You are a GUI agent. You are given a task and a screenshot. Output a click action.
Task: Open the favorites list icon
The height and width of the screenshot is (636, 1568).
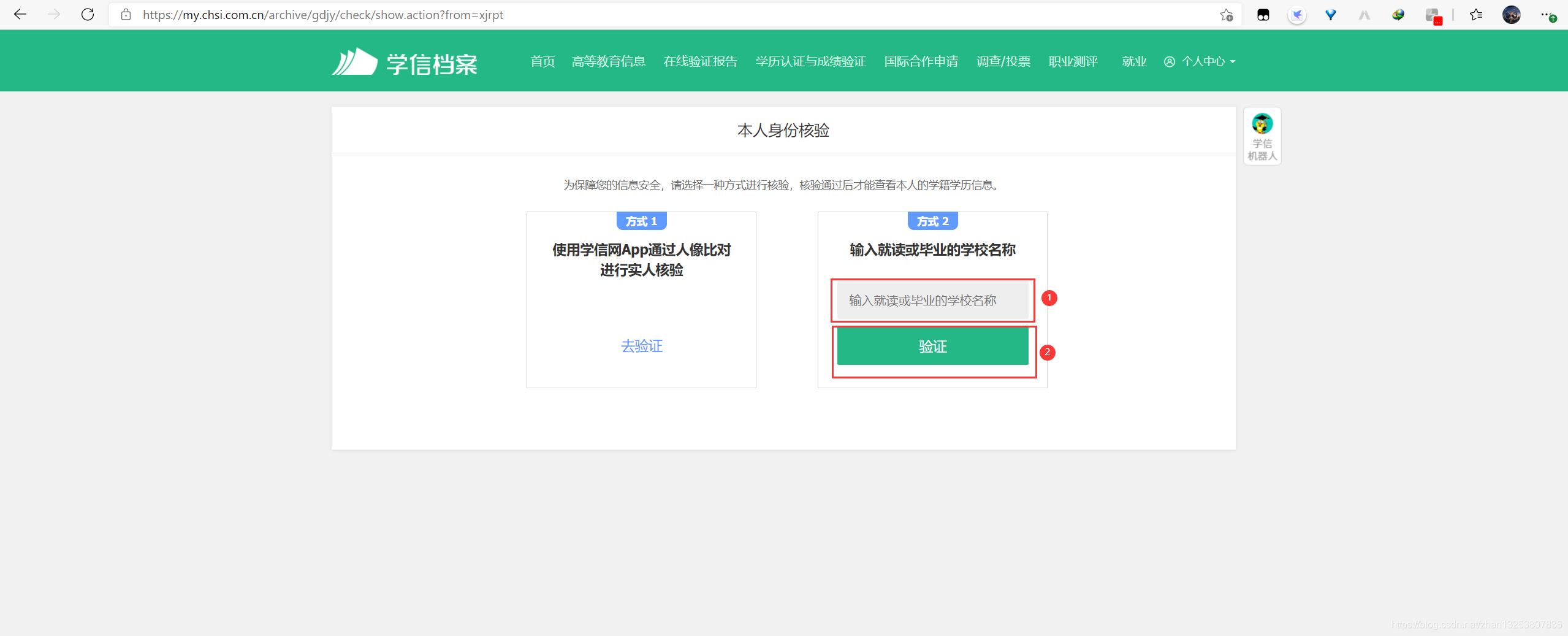tap(1476, 14)
